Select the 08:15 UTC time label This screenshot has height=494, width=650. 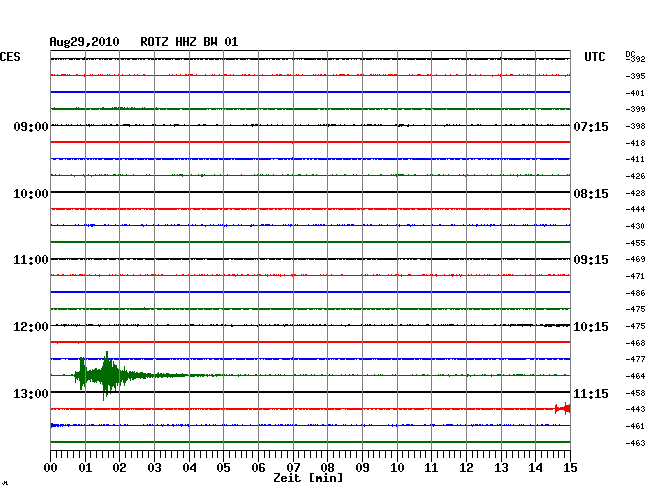click(x=591, y=194)
